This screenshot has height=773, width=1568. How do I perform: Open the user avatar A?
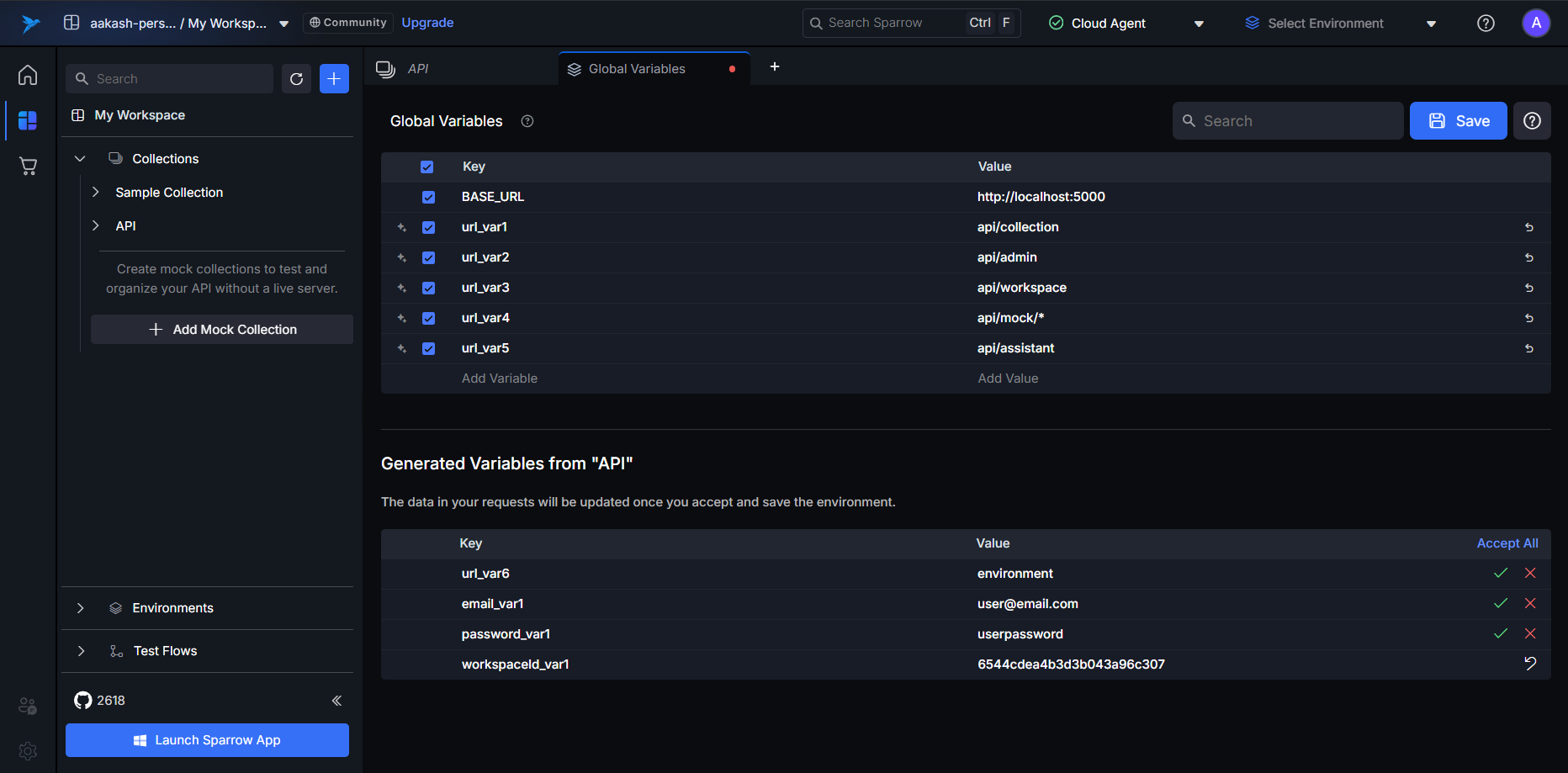[1536, 24]
